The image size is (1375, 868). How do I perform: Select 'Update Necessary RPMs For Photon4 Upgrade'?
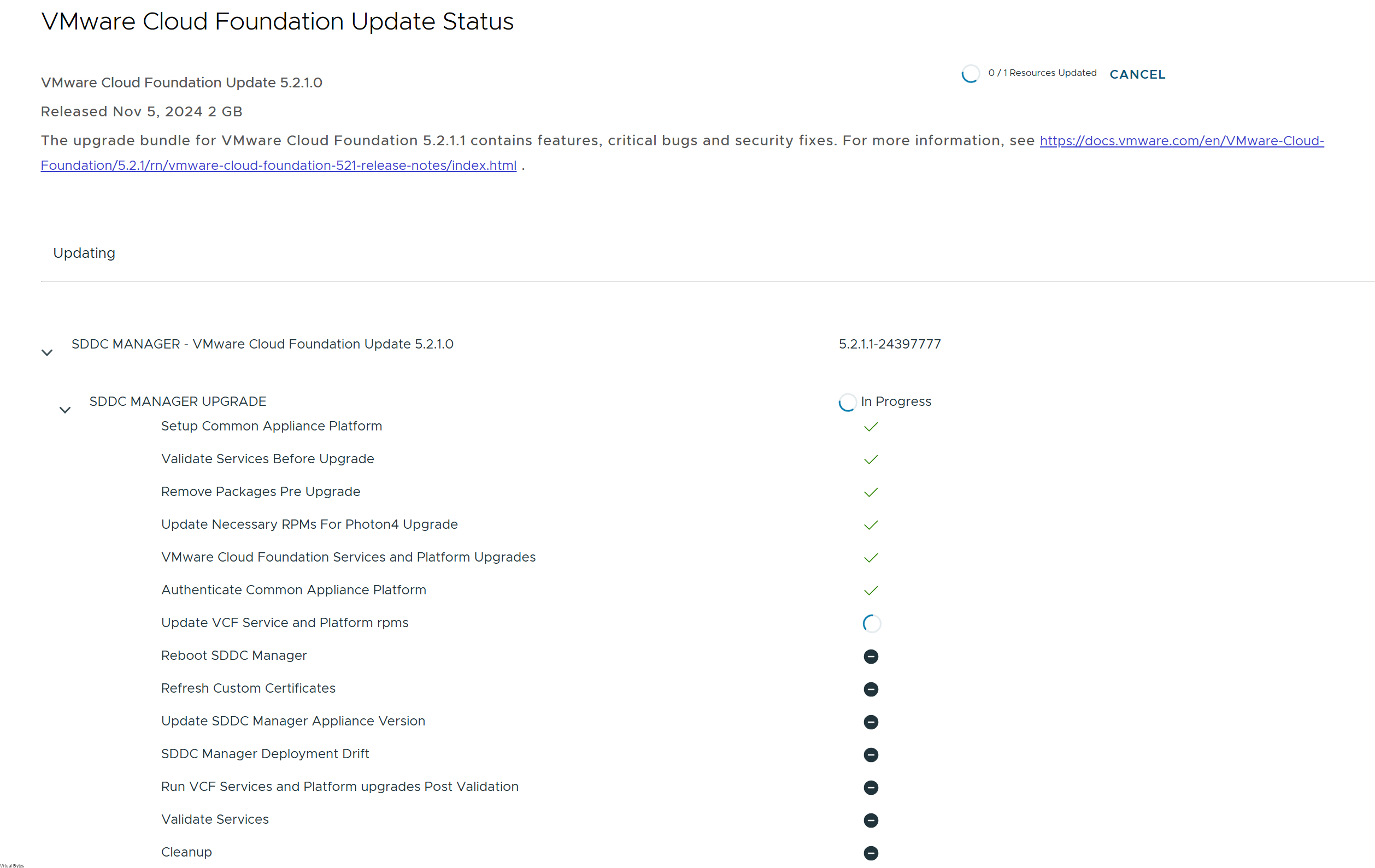pyautogui.click(x=309, y=524)
